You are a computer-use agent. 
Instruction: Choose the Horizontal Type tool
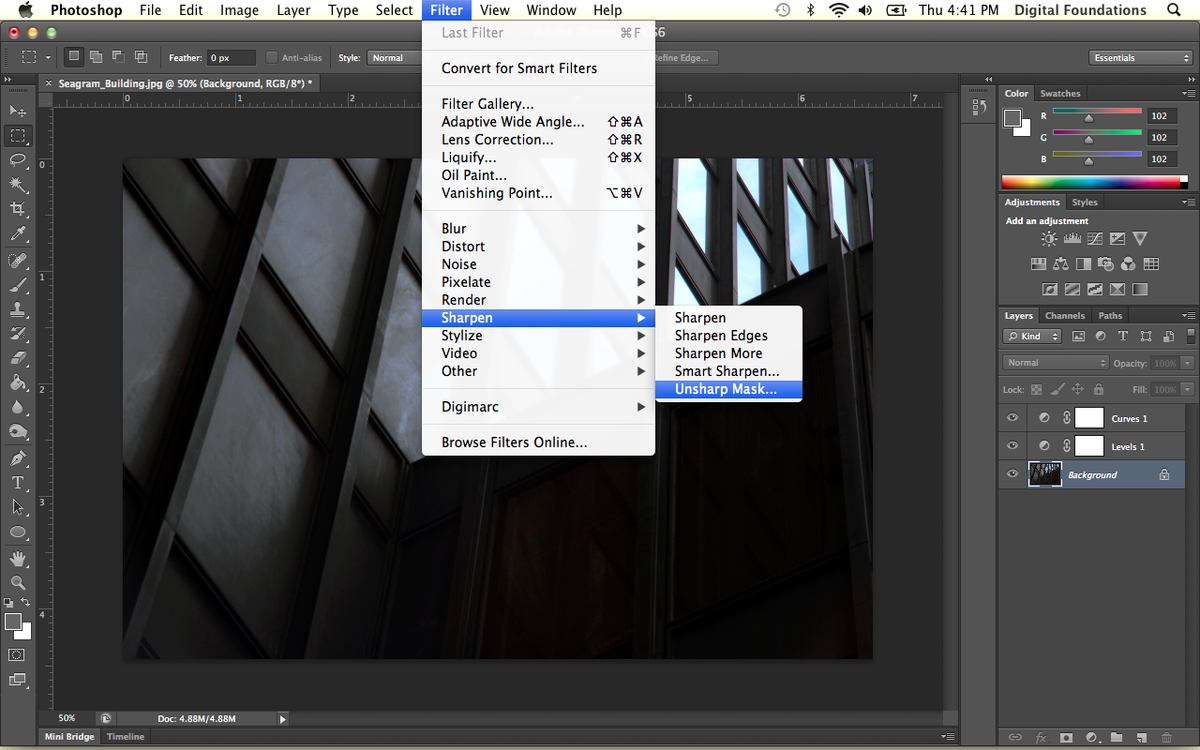click(x=18, y=482)
